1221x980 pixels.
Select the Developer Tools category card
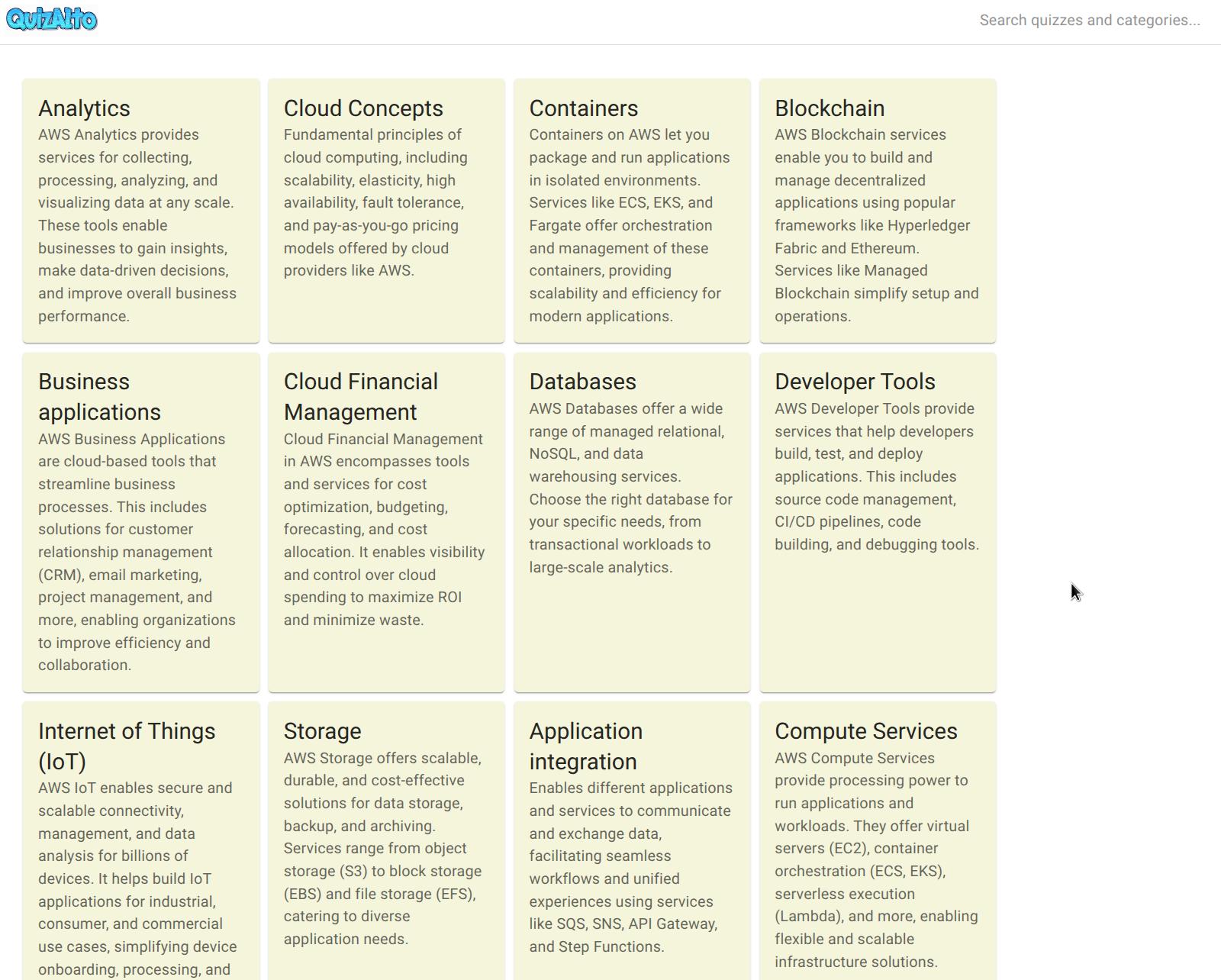878,522
